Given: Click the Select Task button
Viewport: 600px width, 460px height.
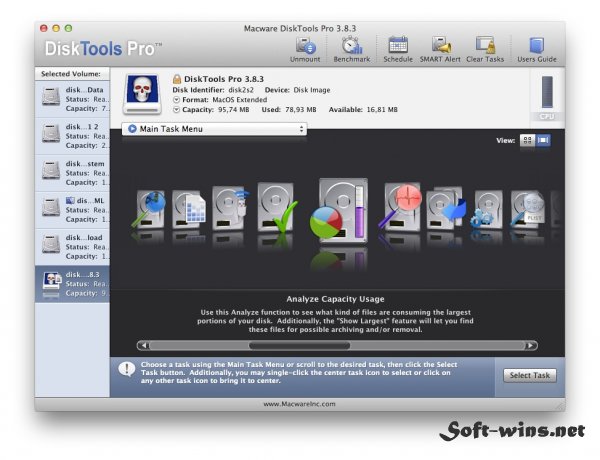Looking at the screenshot, I should point(530,375).
